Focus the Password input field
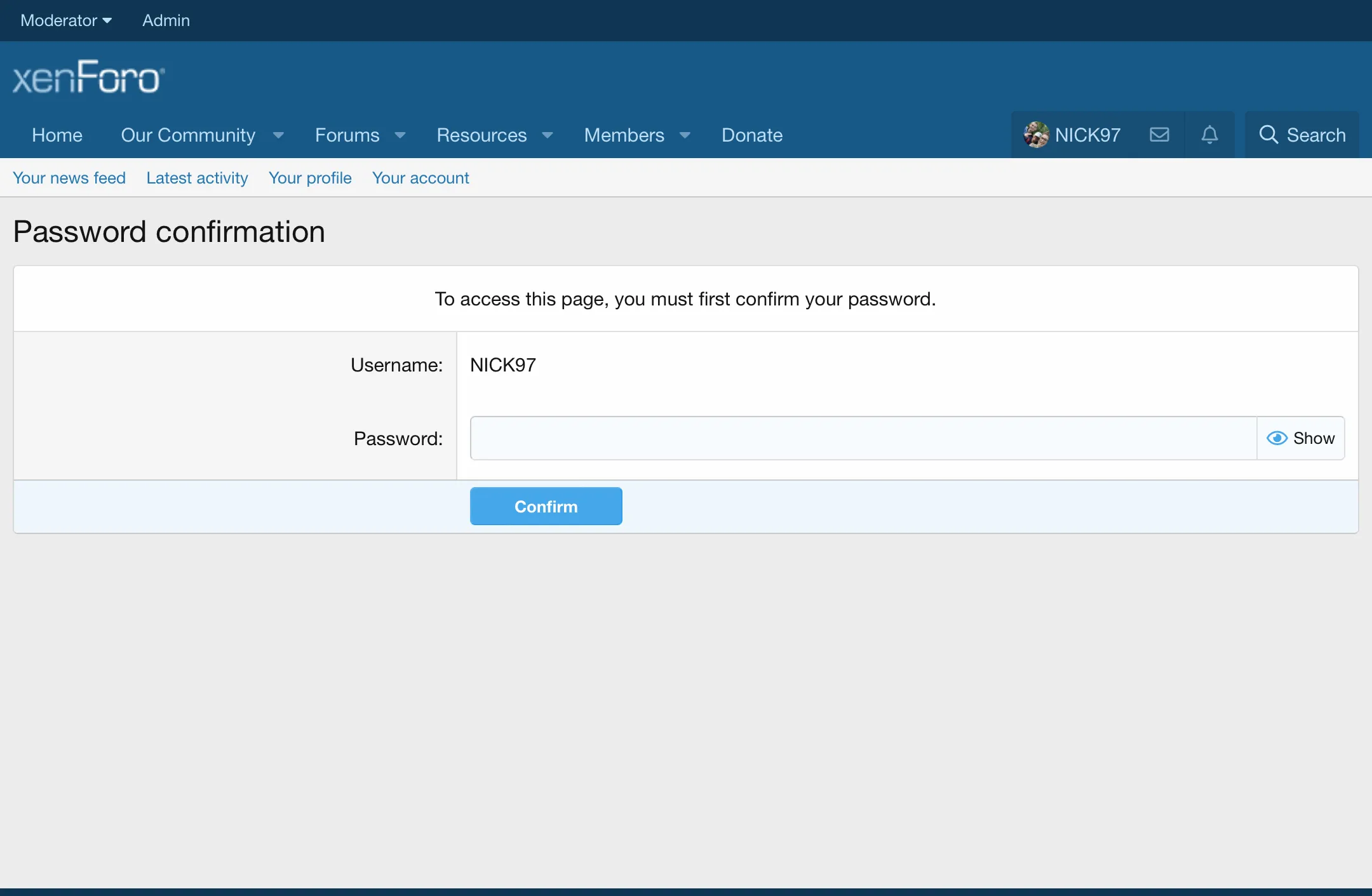The width and height of the screenshot is (1372, 896). (863, 438)
